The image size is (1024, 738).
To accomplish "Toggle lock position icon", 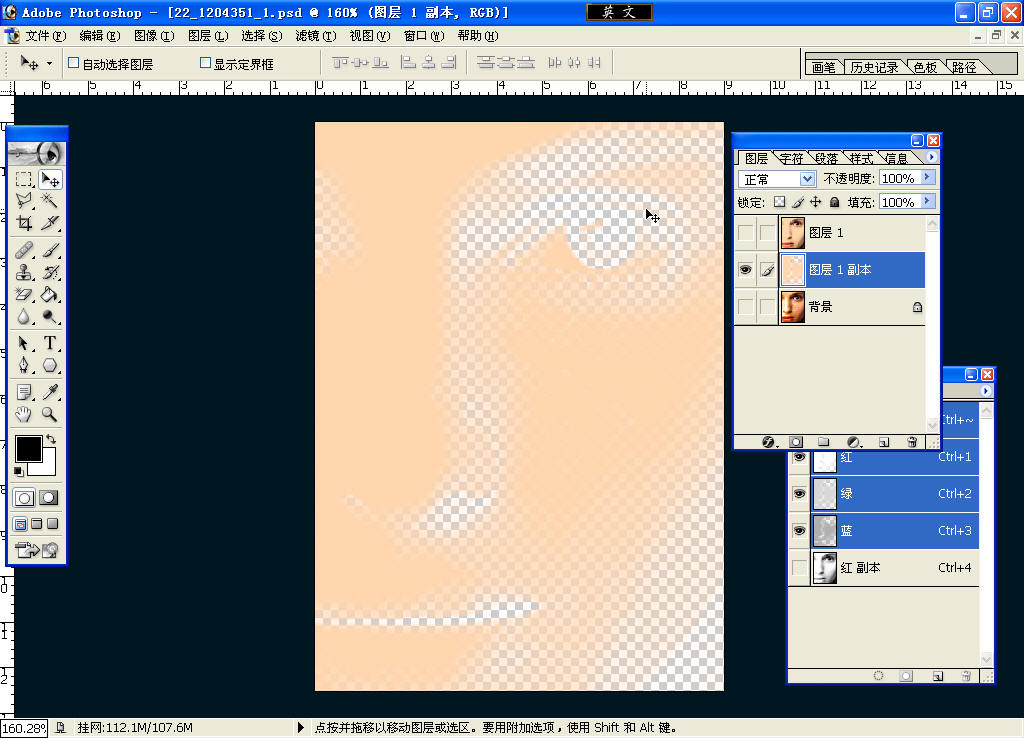I will pos(816,202).
